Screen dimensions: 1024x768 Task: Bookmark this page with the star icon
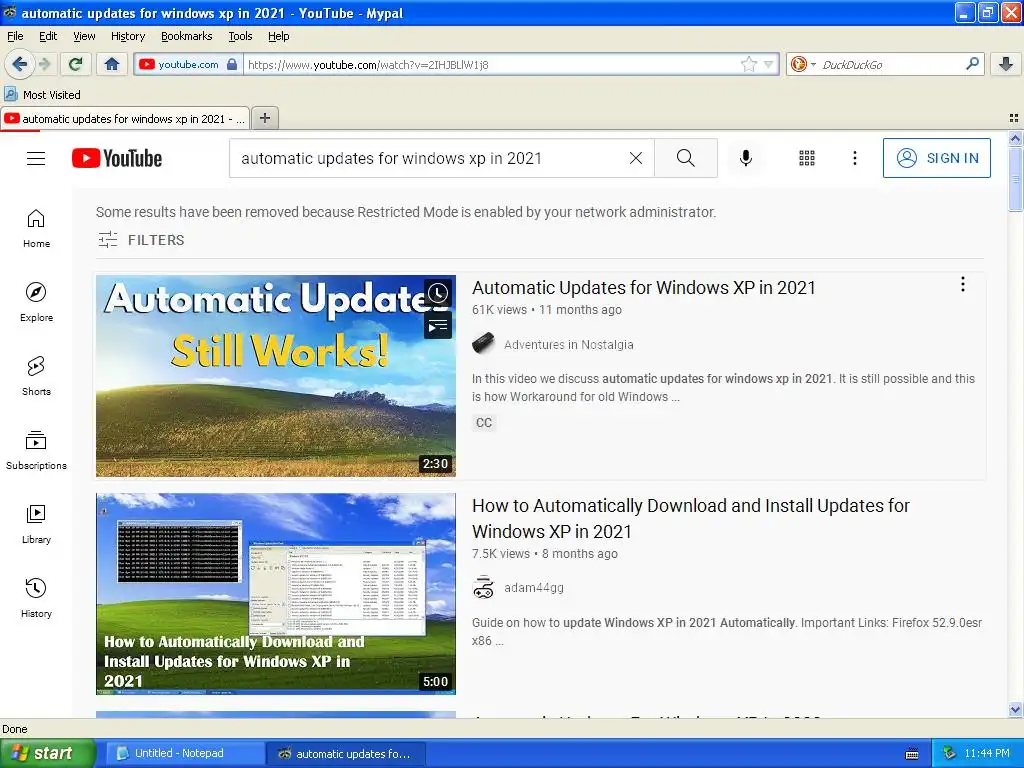click(x=748, y=64)
